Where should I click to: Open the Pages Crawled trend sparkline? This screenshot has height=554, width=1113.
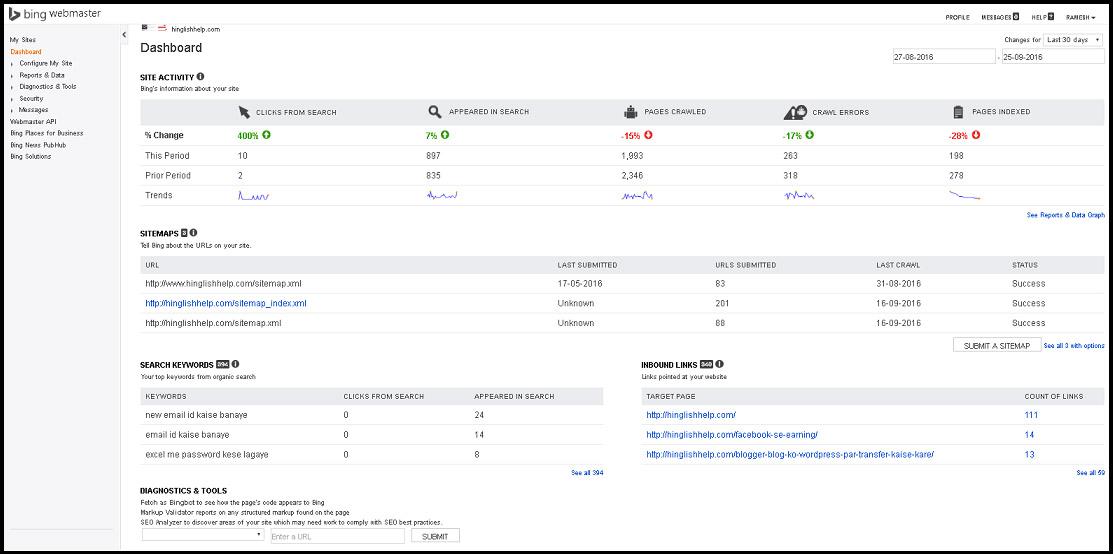pos(637,195)
